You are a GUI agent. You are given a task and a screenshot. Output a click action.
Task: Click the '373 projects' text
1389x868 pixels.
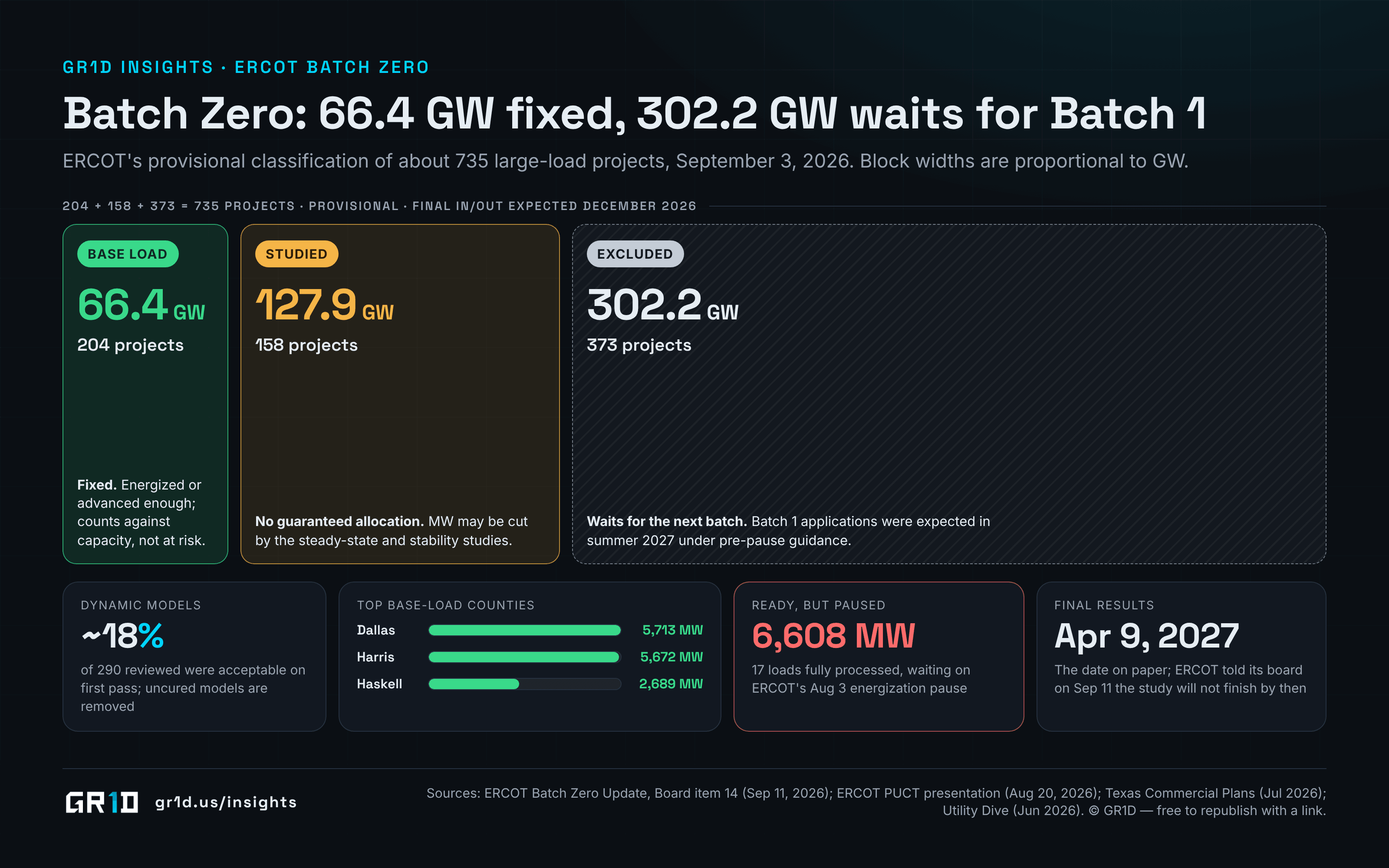click(639, 345)
